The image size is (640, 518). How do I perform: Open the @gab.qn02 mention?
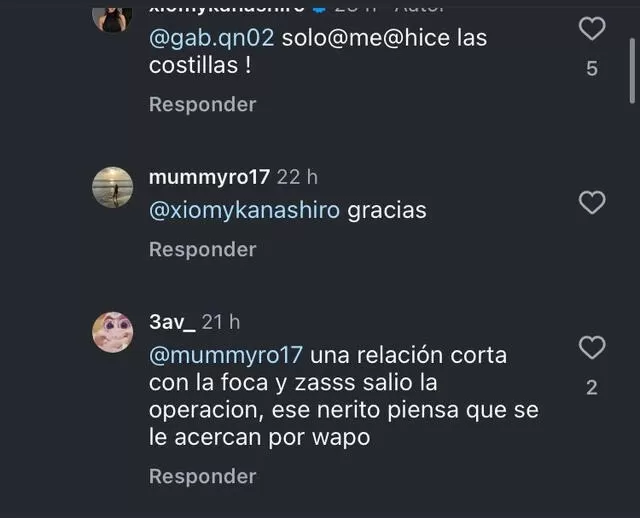tap(211, 38)
